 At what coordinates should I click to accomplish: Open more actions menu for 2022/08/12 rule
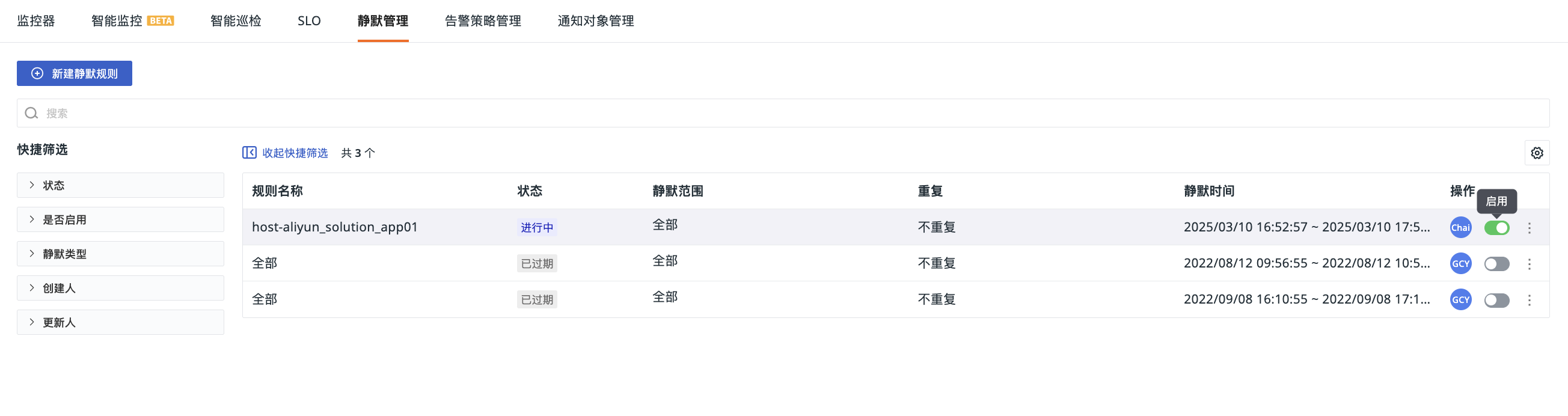click(1529, 263)
